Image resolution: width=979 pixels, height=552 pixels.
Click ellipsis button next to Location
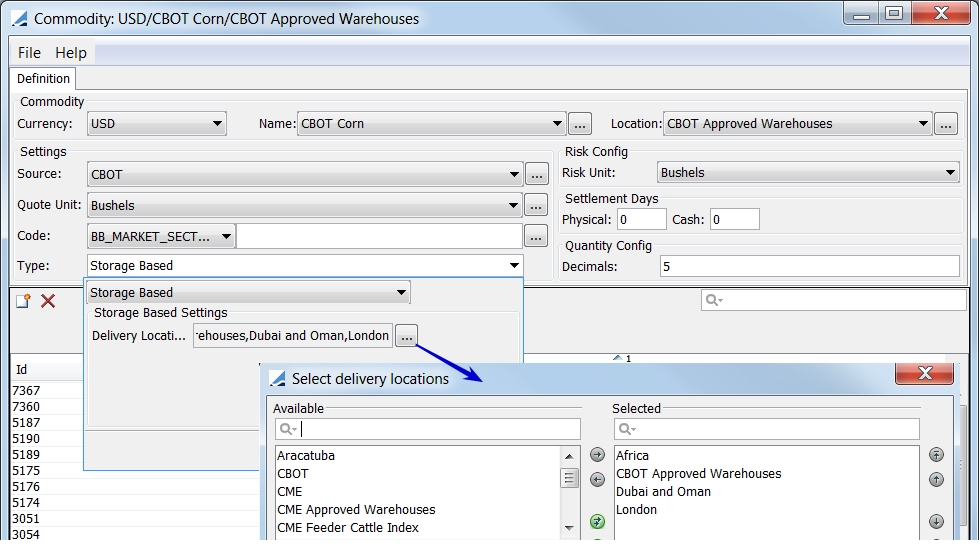tap(946, 124)
